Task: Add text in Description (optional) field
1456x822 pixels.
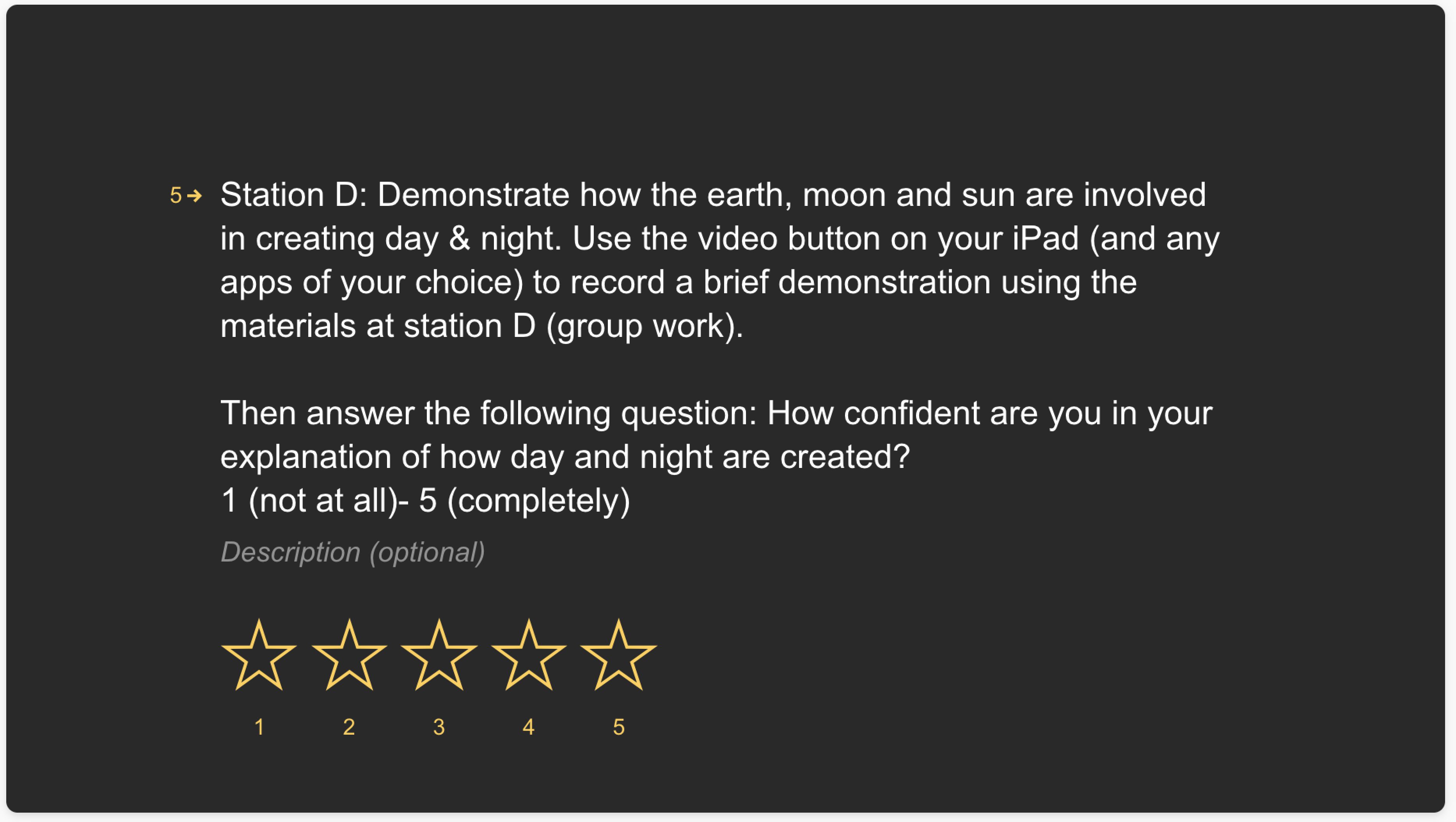Action: [353, 552]
